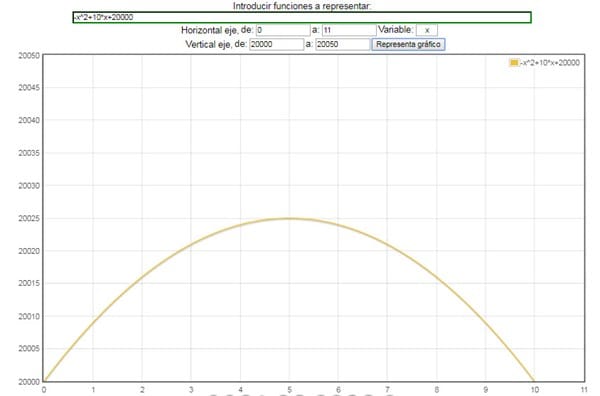
Task: Click the y-axis tick label 20020
Action: [29, 251]
